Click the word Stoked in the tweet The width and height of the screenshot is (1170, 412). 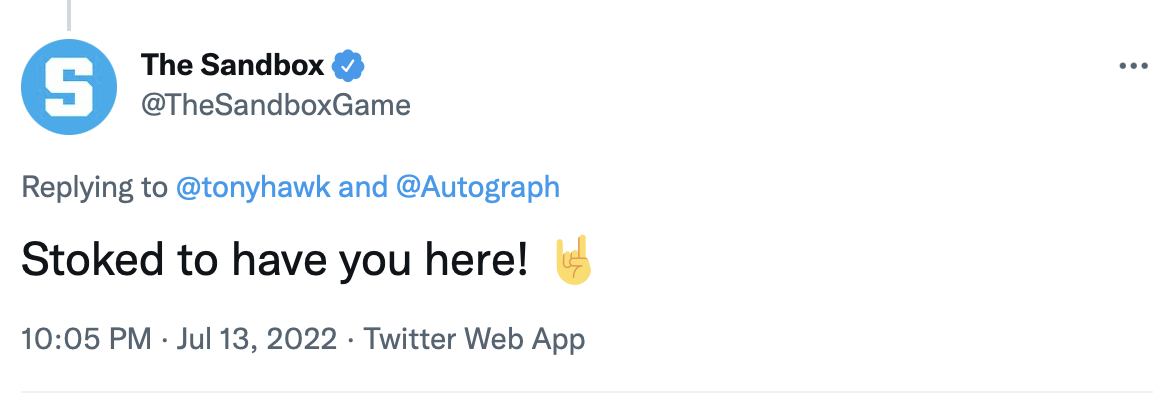pos(92,260)
